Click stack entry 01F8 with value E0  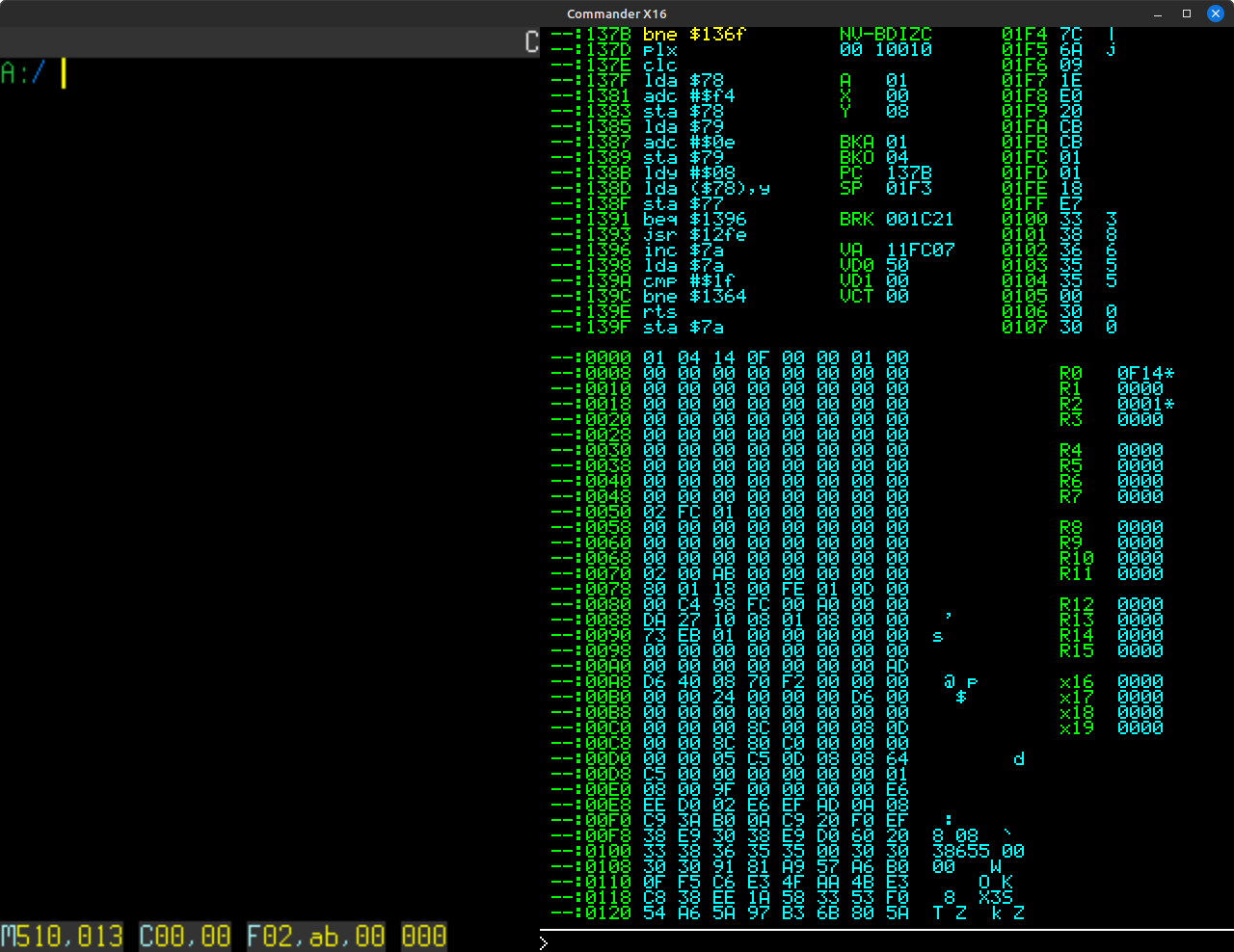[x=1042, y=96]
